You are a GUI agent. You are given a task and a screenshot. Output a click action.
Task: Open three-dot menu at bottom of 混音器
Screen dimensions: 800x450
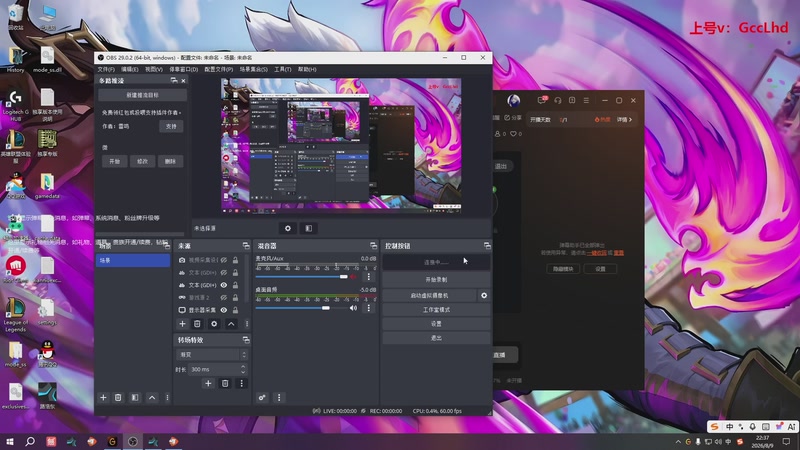pos(279,397)
